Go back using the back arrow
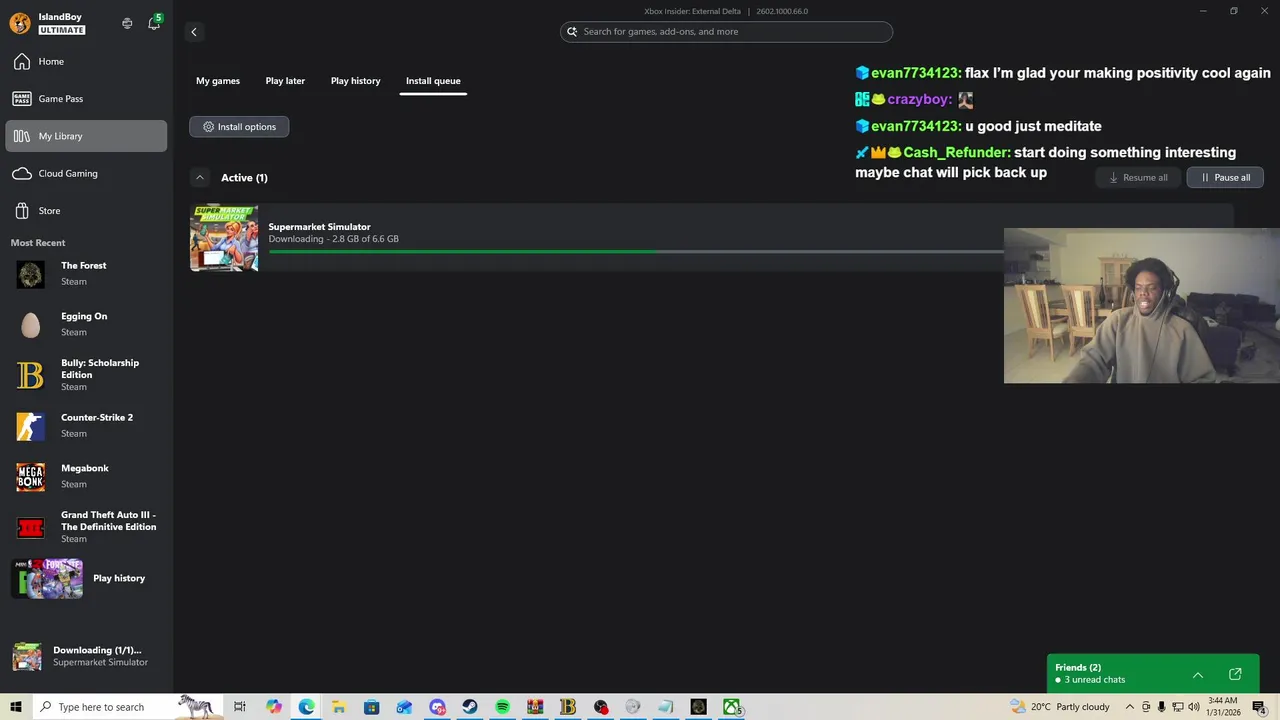Viewport: 1280px width, 720px height. (194, 32)
